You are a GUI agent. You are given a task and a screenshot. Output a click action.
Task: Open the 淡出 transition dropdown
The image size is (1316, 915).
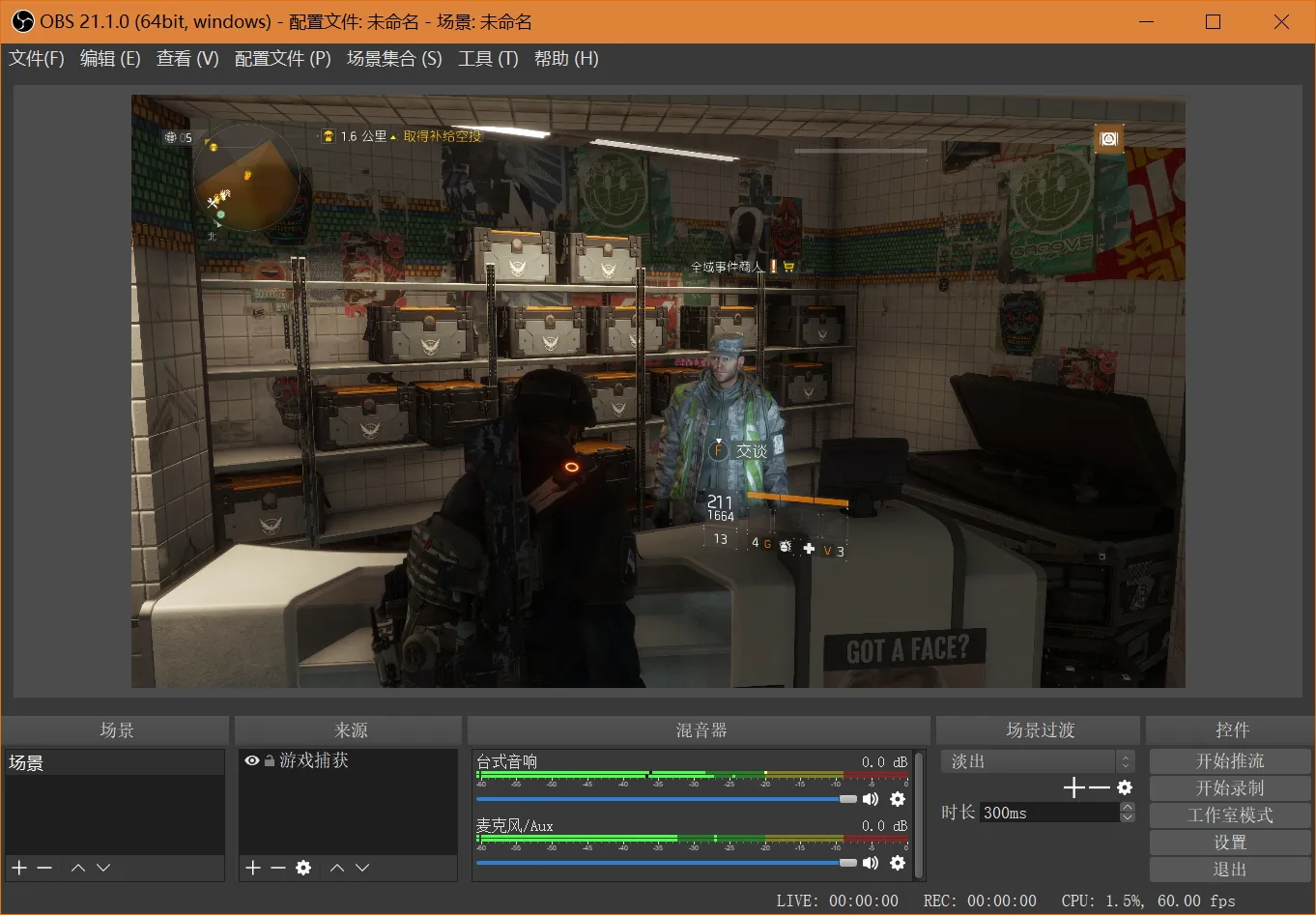click(1038, 761)
